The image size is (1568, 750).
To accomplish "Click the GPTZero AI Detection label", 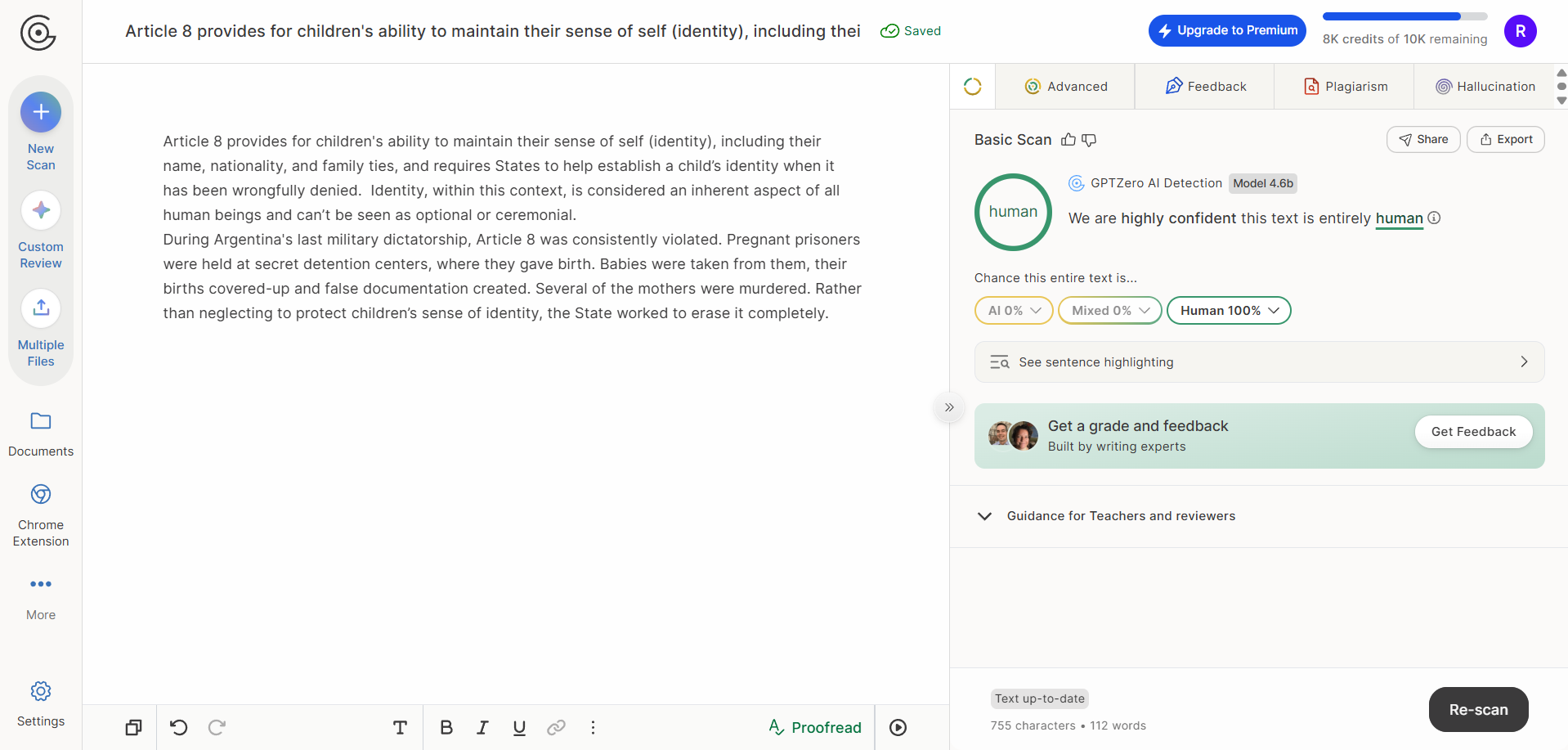I will [1156, 183].
